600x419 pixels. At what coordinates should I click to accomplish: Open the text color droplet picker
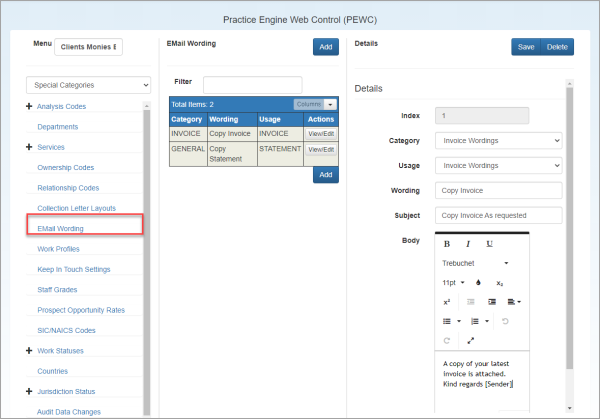coord(478,283)
